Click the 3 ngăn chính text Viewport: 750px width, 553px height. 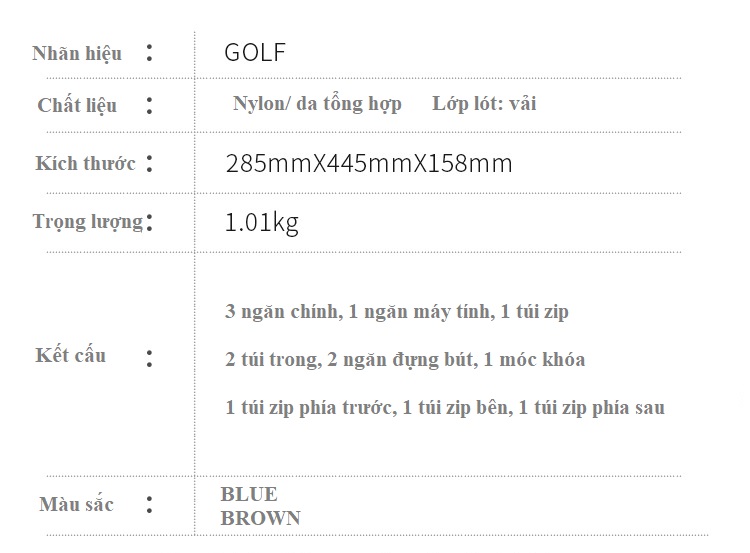(280, 312)
